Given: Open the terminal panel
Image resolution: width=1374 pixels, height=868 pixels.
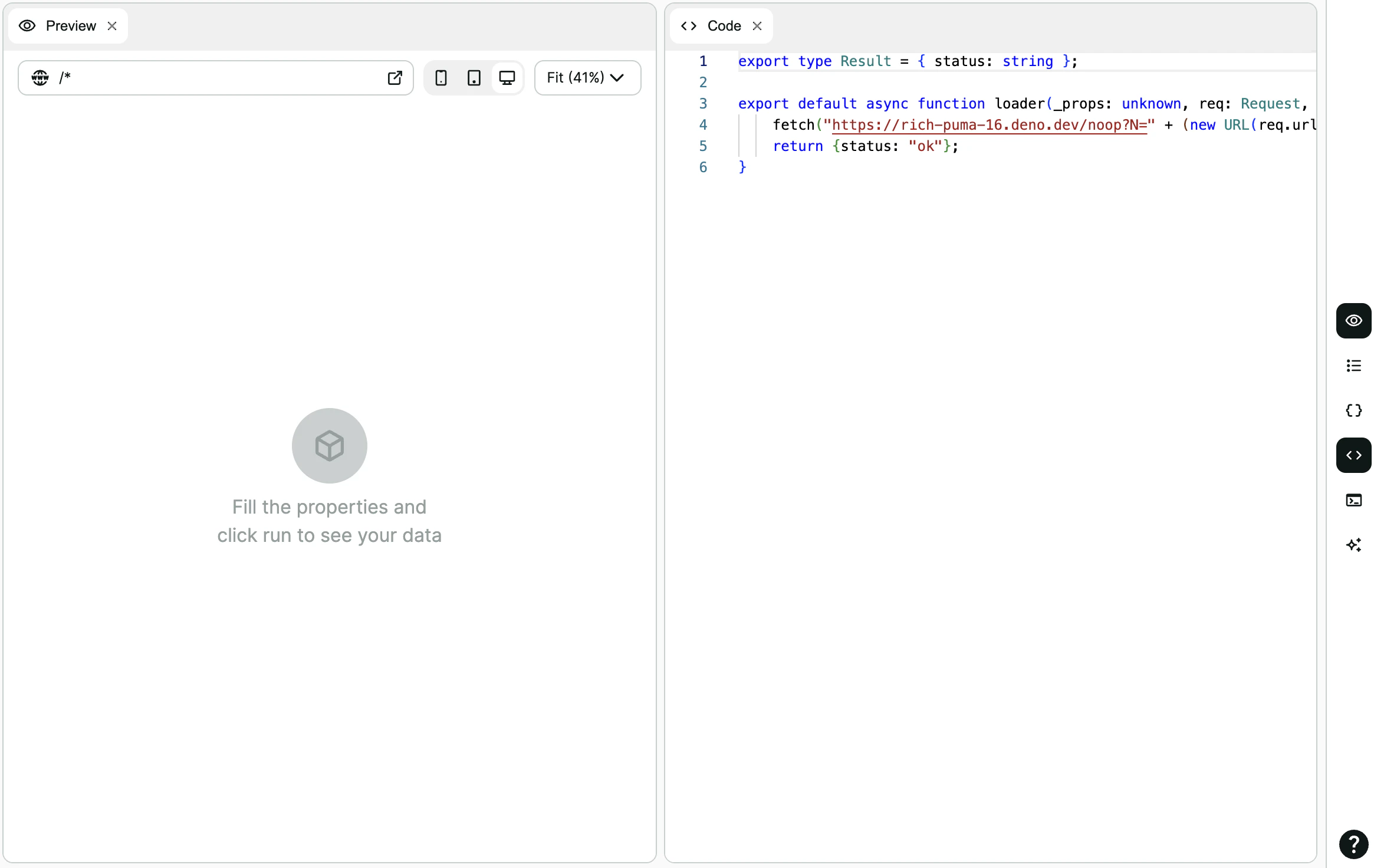Looking at the screenshot, I should click(1353, 500).
